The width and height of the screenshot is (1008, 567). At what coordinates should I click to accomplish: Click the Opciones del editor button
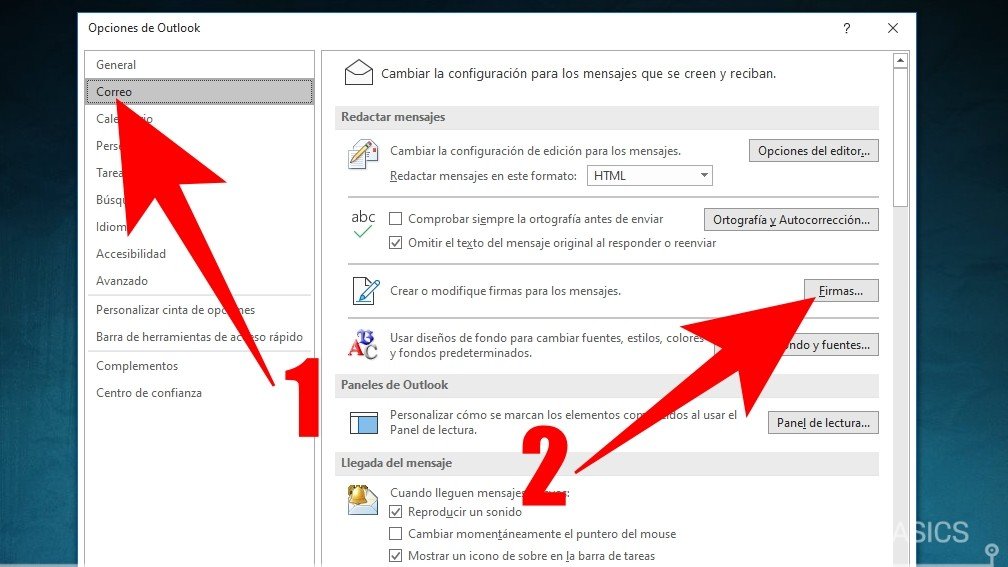tap(813, 151)
